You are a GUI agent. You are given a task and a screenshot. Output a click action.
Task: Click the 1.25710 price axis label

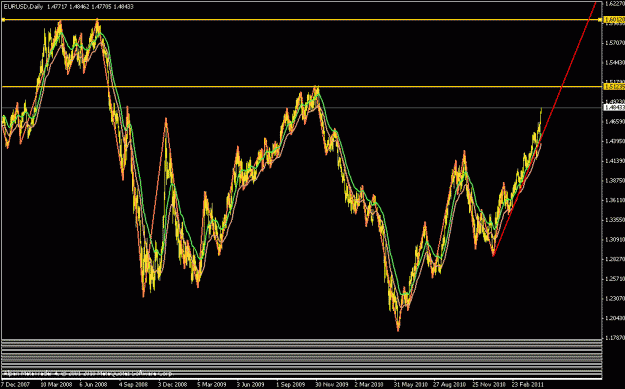[615, 279]
